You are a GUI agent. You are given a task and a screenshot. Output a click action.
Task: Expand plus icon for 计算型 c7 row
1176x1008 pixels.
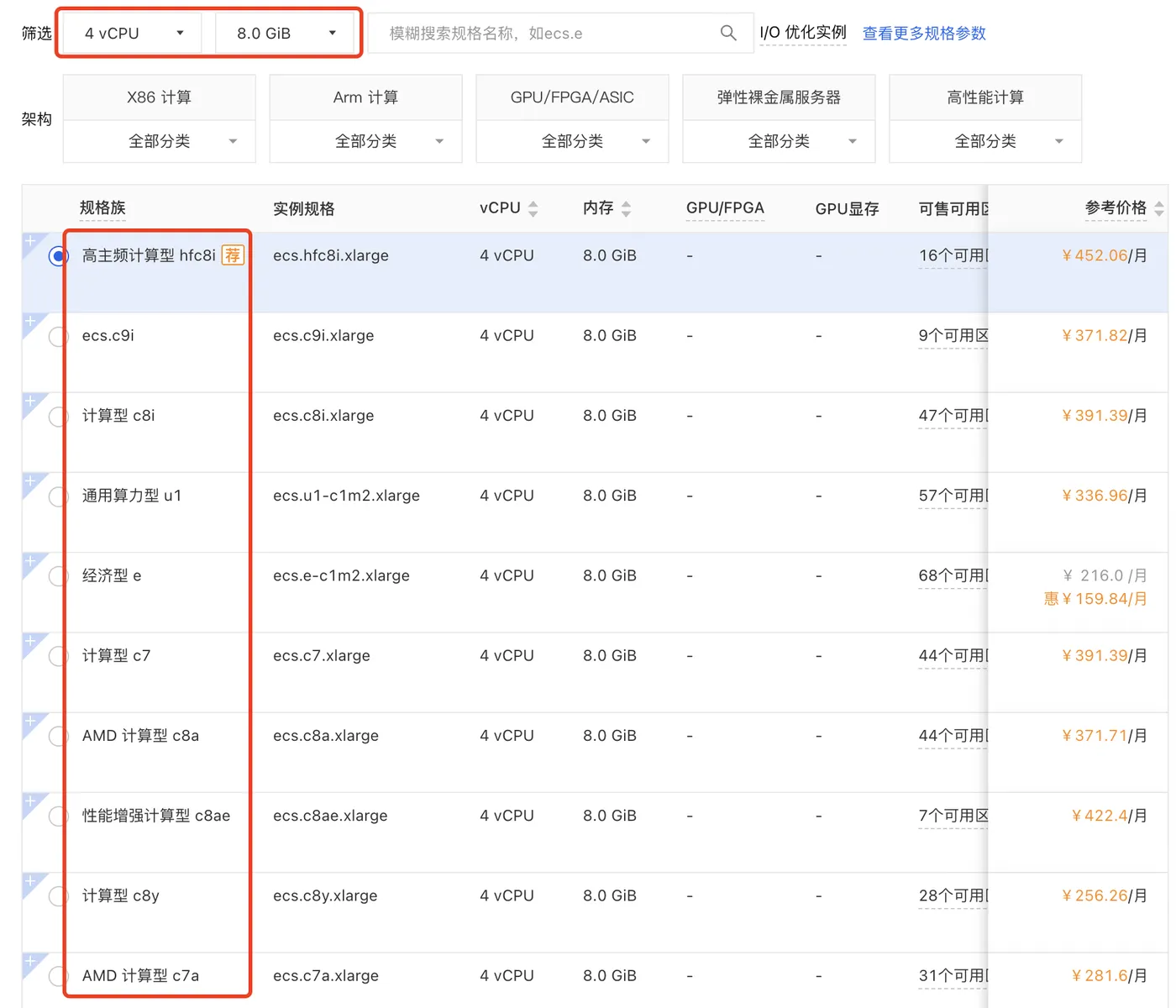point(30,640)
